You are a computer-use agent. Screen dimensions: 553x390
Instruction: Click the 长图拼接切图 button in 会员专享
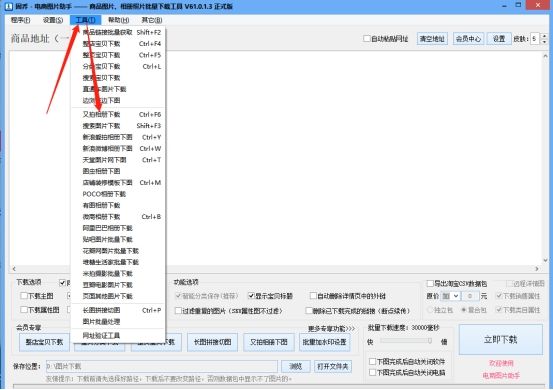tap(212, 342)
